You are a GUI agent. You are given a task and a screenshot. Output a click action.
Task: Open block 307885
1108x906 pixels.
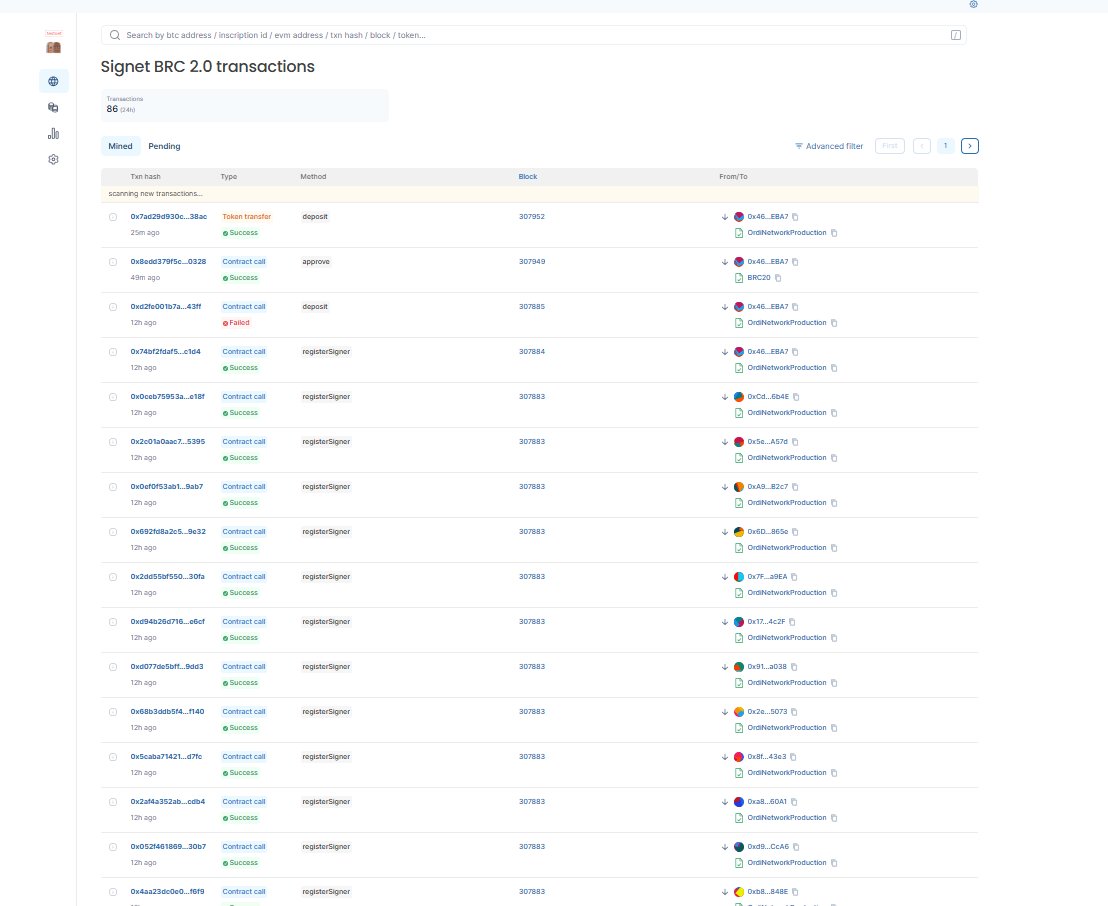531,307
